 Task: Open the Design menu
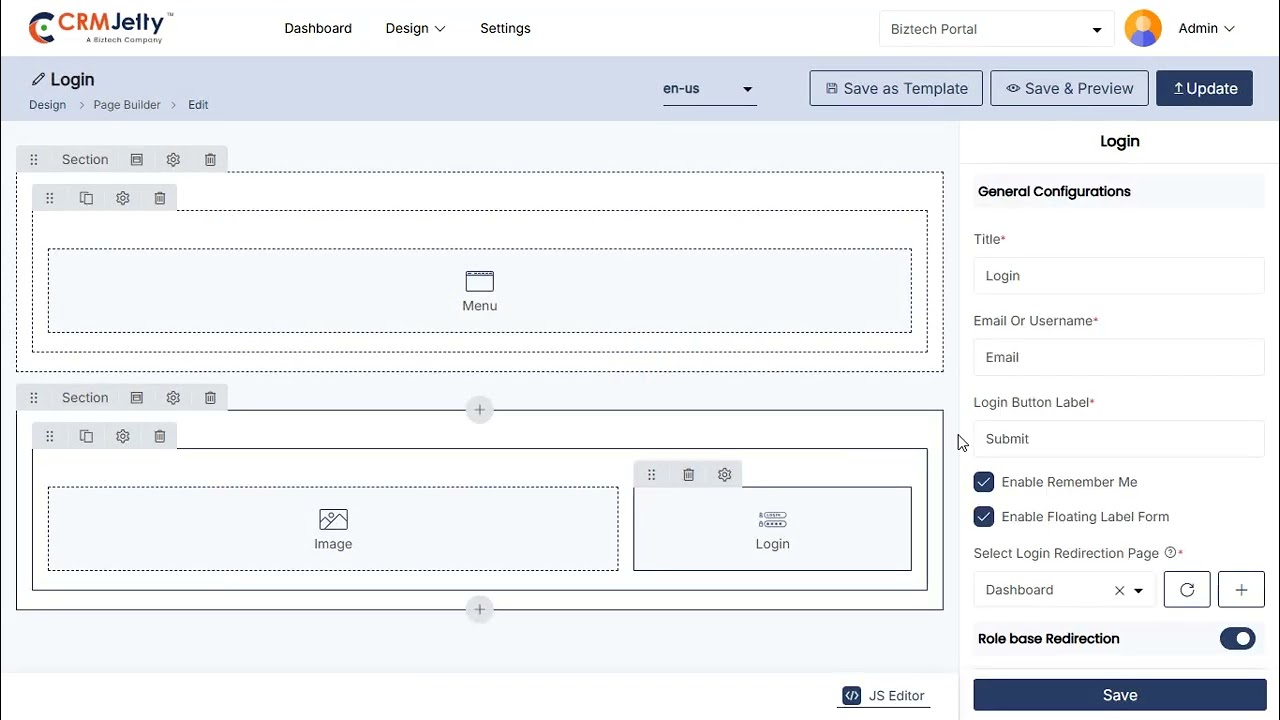tap(415, 28)
